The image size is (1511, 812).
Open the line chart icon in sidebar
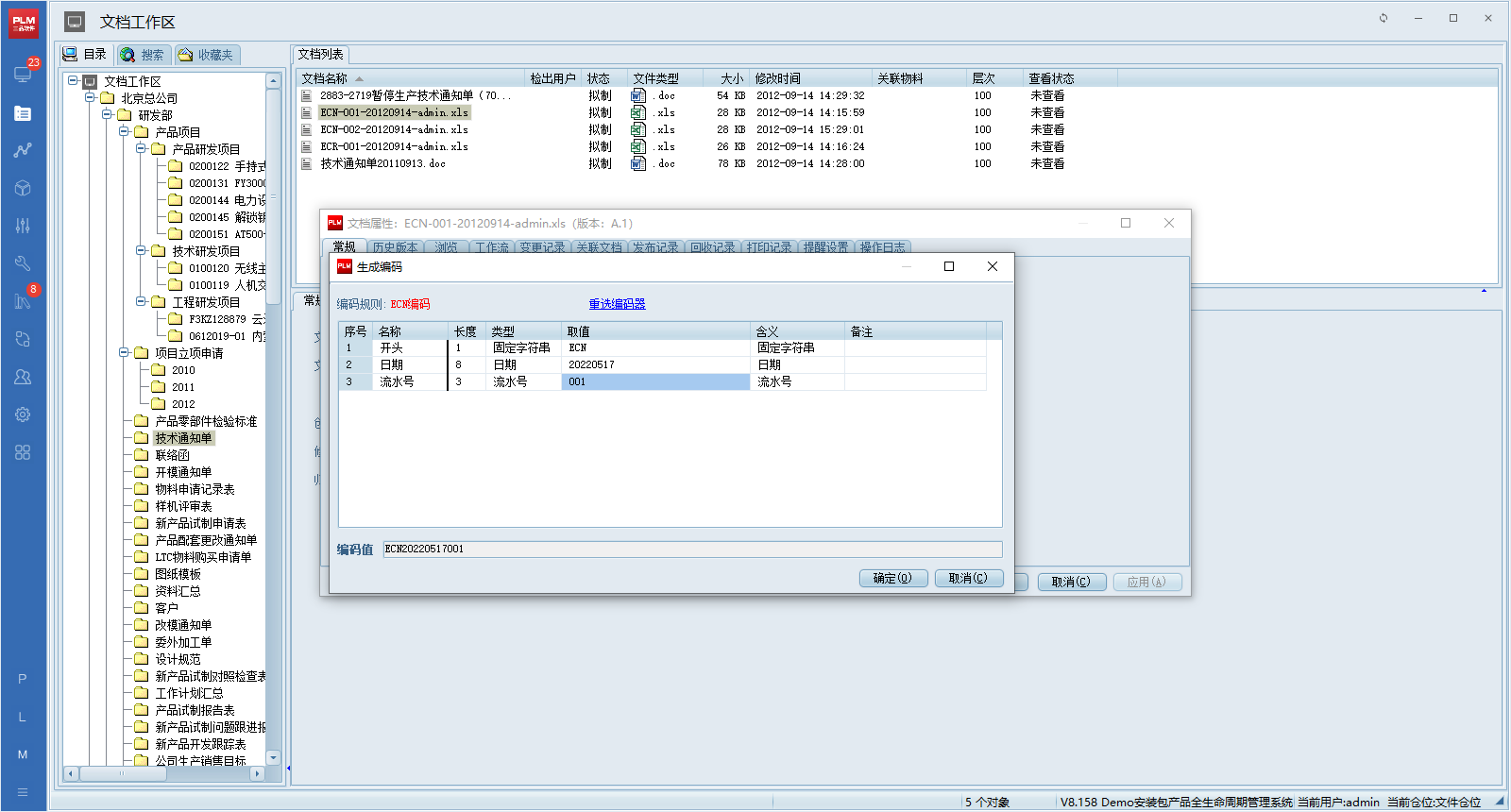pos(23,150)
